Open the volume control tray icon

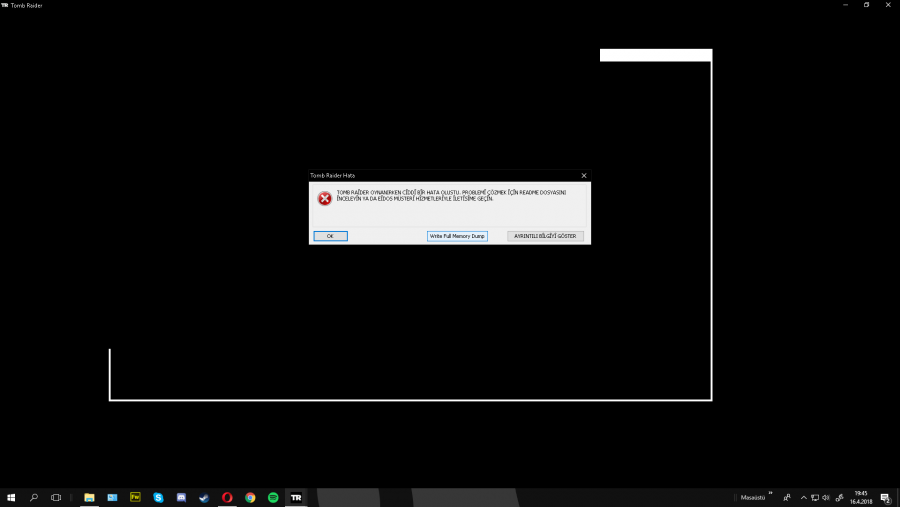(x=825, y=498)
